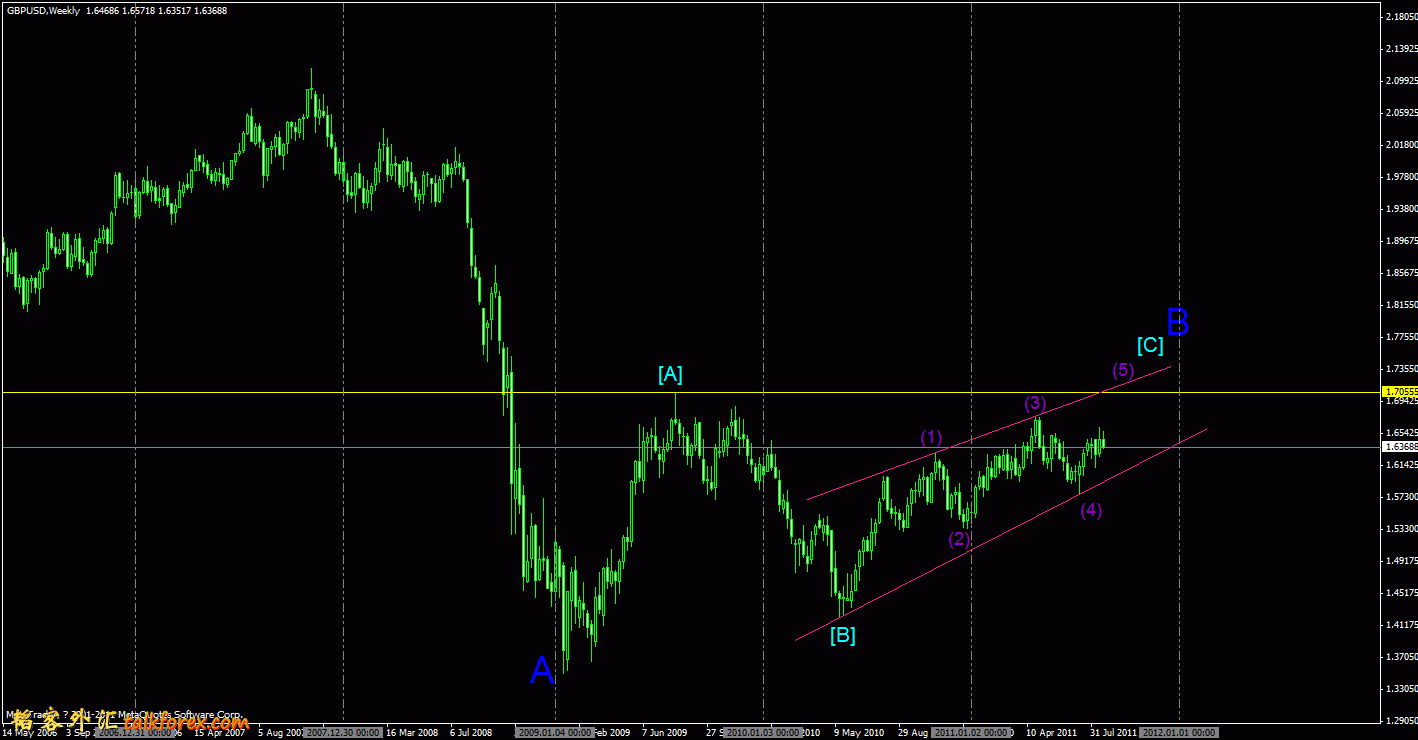Select the purple (4) wave label
The height and width of the screenshot is (740, 1418).
(1091, 511)
